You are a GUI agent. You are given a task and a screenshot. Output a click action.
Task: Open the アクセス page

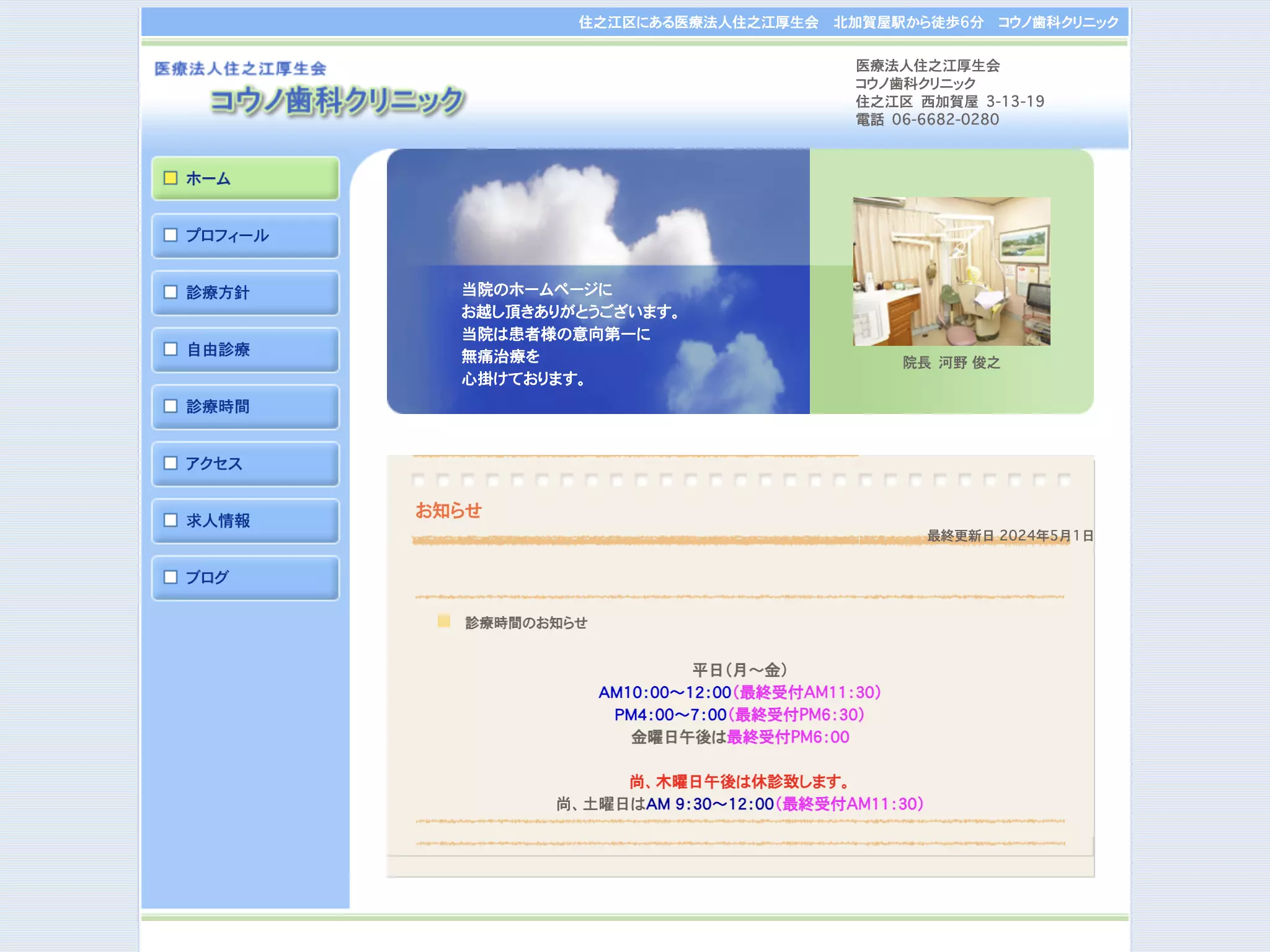coord(246,464)
